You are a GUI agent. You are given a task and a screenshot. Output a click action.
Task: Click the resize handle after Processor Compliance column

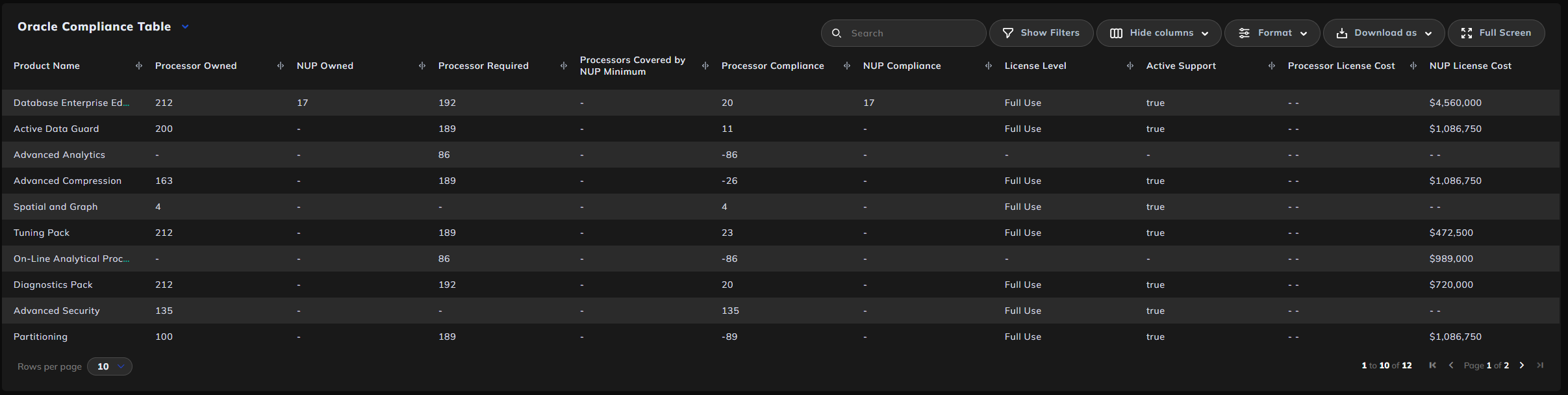coord(847,66)
